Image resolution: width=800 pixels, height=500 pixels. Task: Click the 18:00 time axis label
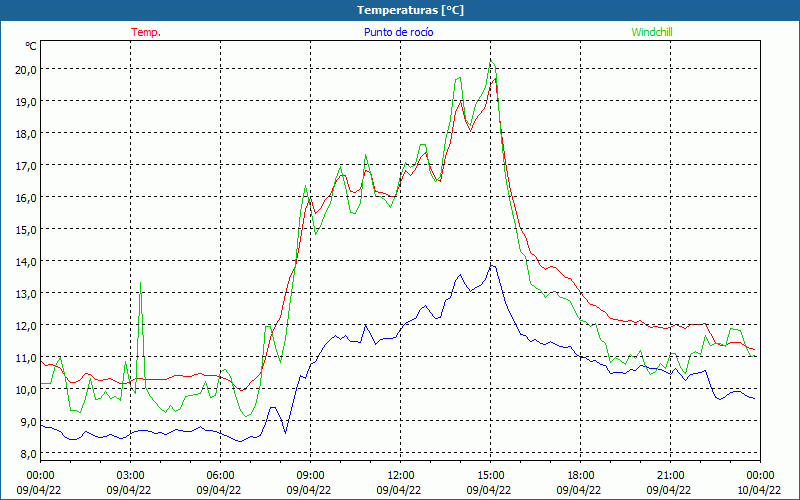[x=581, y=476]
